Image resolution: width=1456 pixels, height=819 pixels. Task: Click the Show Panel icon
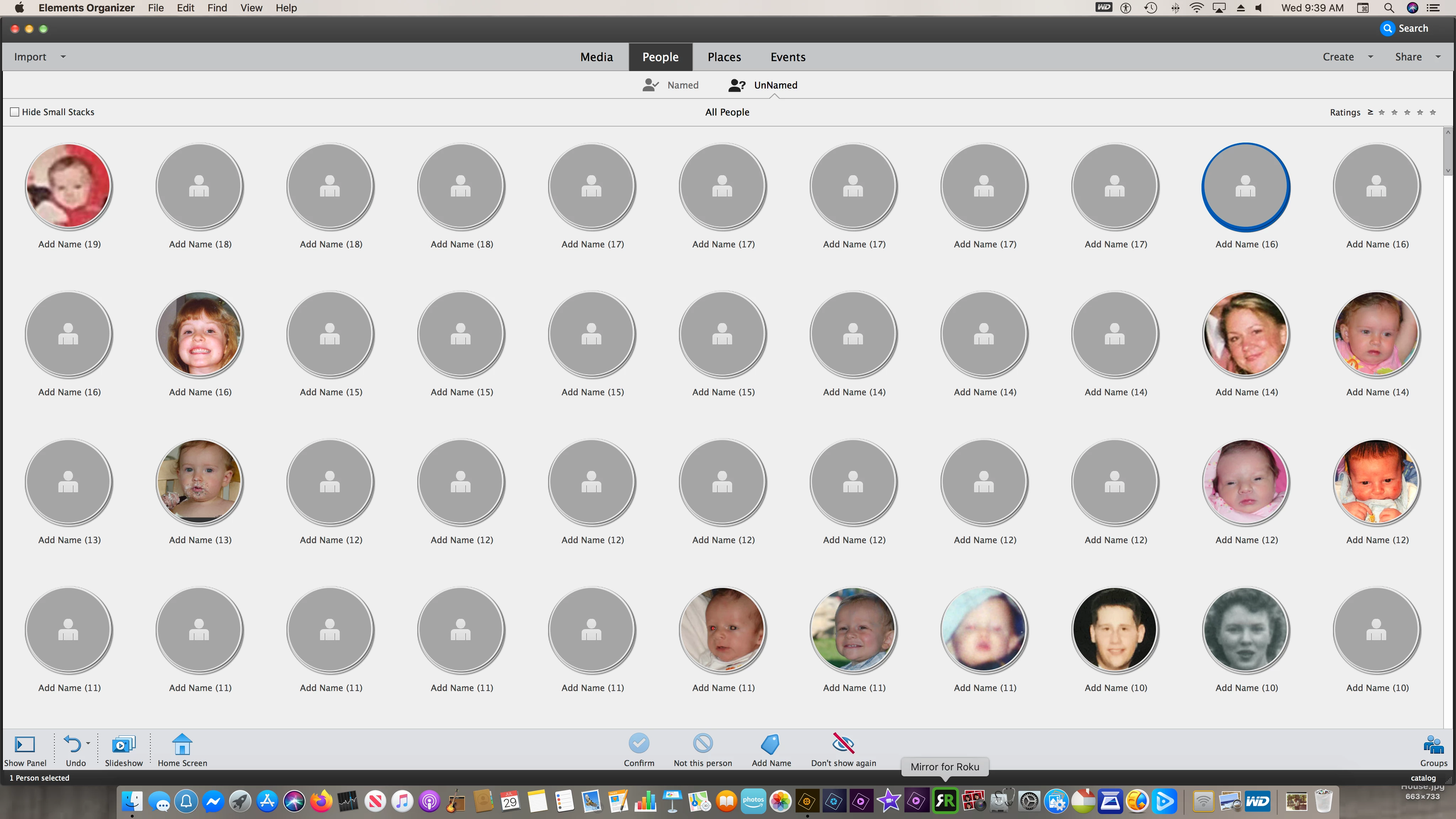(25, 744)
